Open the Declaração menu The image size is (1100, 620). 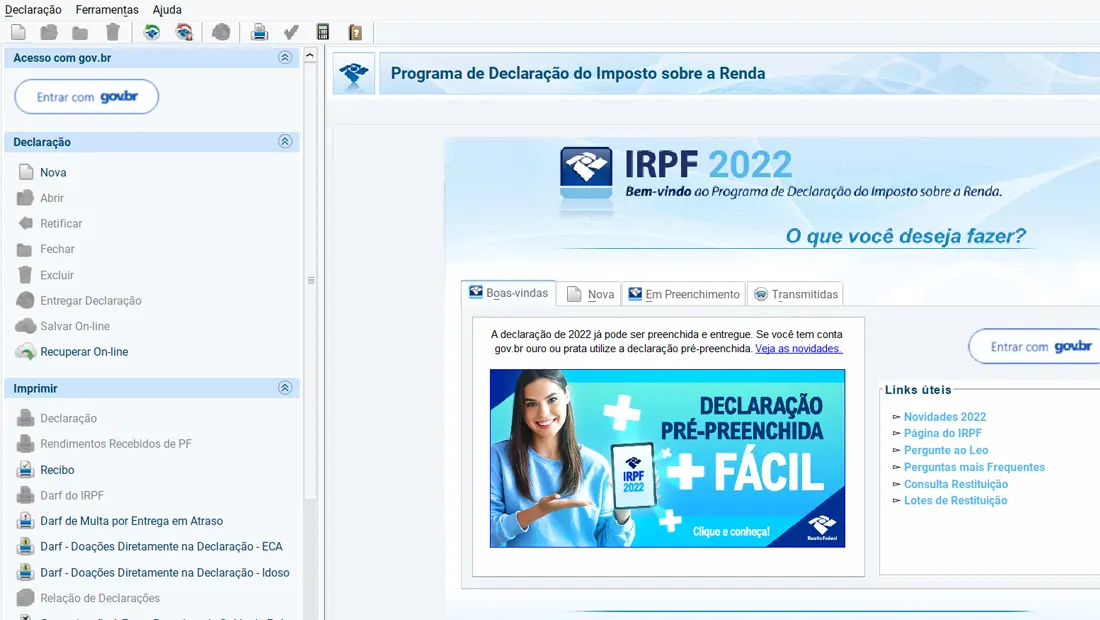[x=33, y=10]
